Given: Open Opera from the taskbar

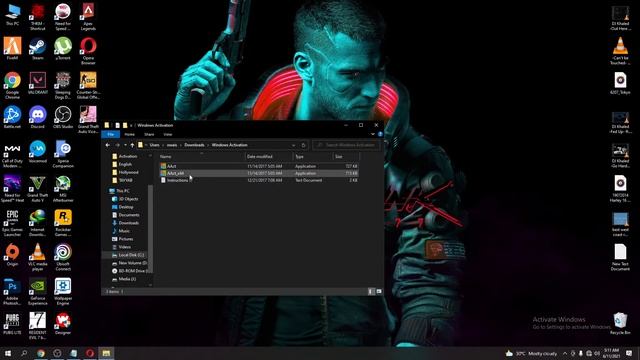Looking at the screenshot, I should click(90, 353).
